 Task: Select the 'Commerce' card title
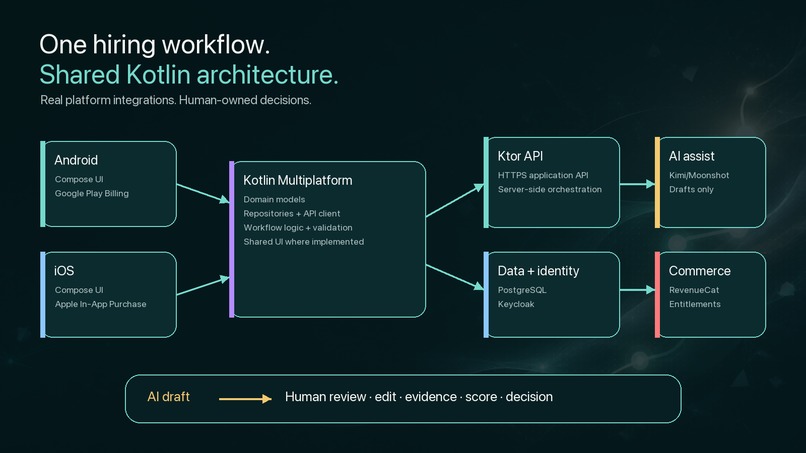point(699,271)
